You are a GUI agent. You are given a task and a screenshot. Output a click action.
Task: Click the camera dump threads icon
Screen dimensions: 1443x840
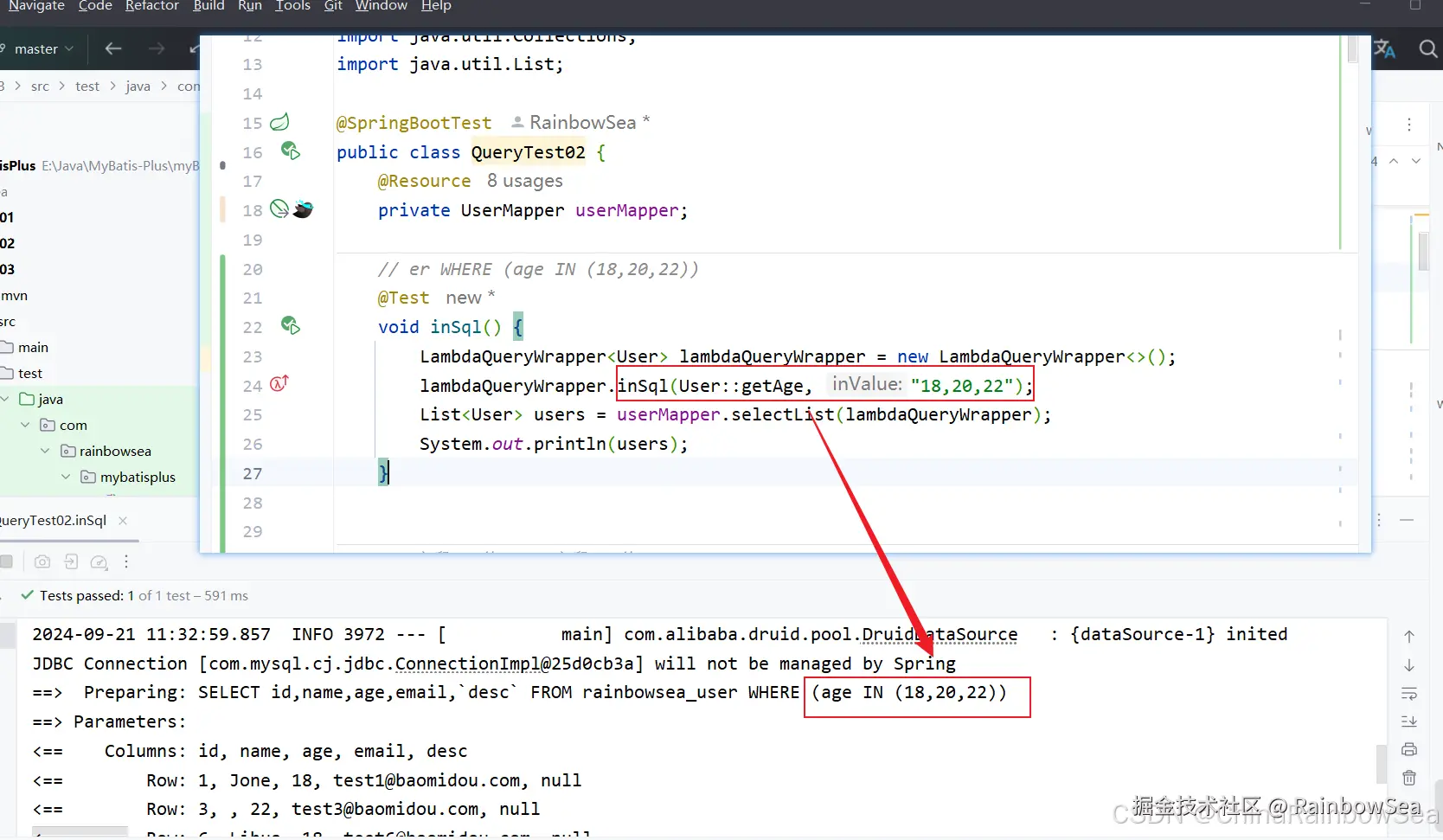point(42,562)
